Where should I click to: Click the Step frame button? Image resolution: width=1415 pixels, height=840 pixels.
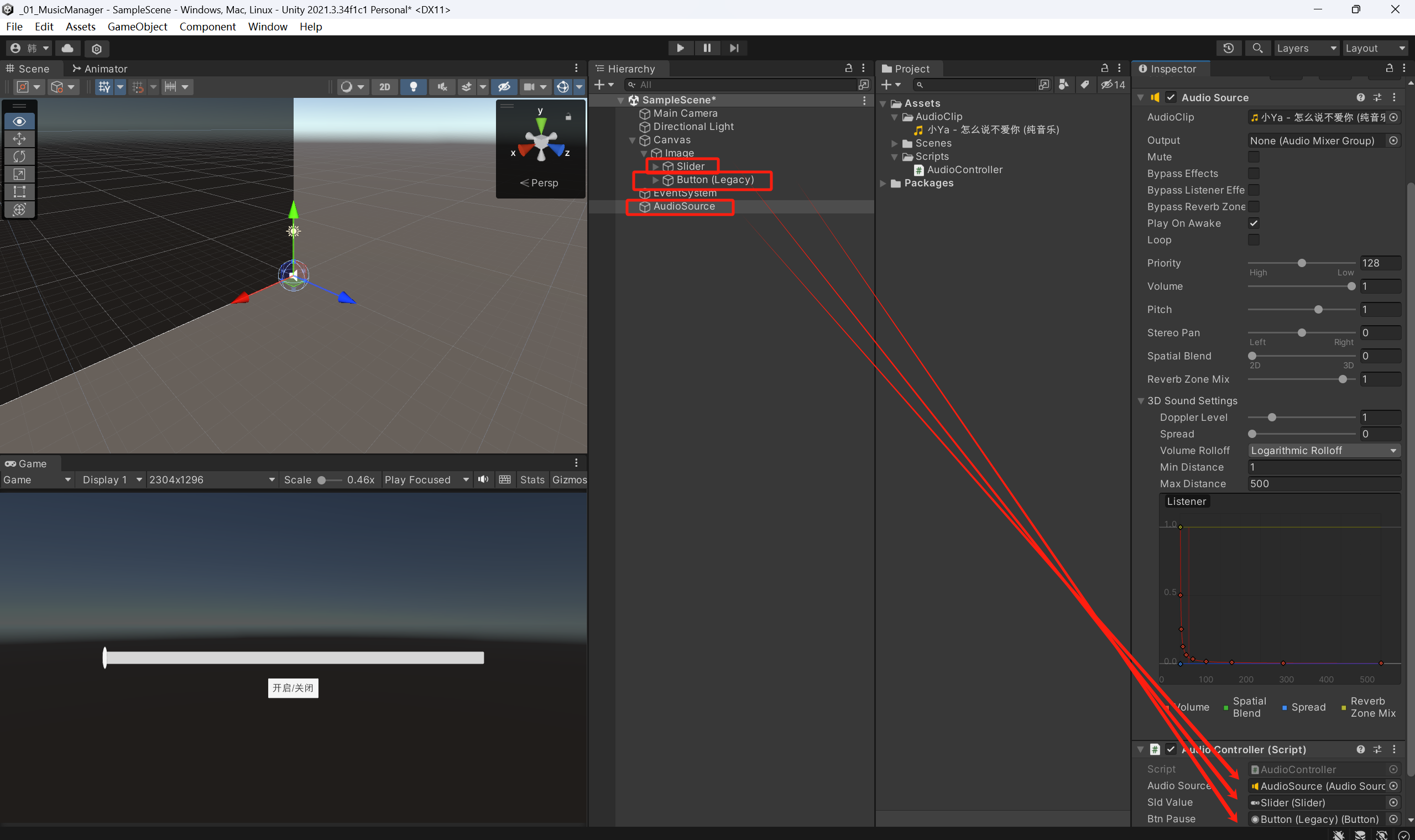coord(734,48)
